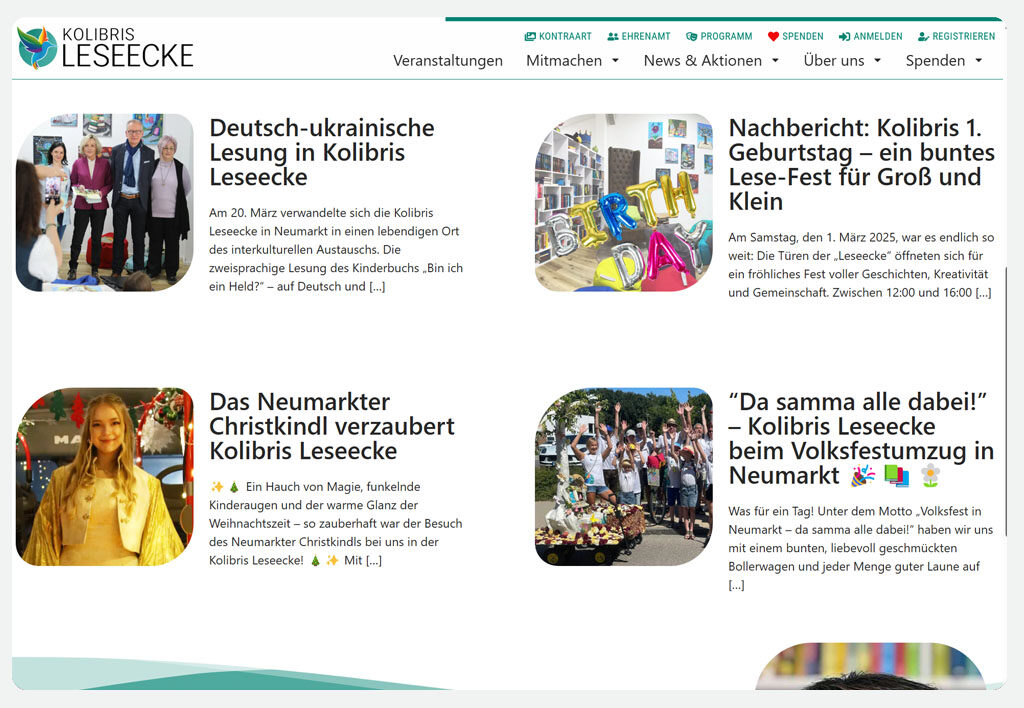1024x708 pixels.
Task: Click the Anmelden sign-in arrow icon
Action: (x=844, y=37)
